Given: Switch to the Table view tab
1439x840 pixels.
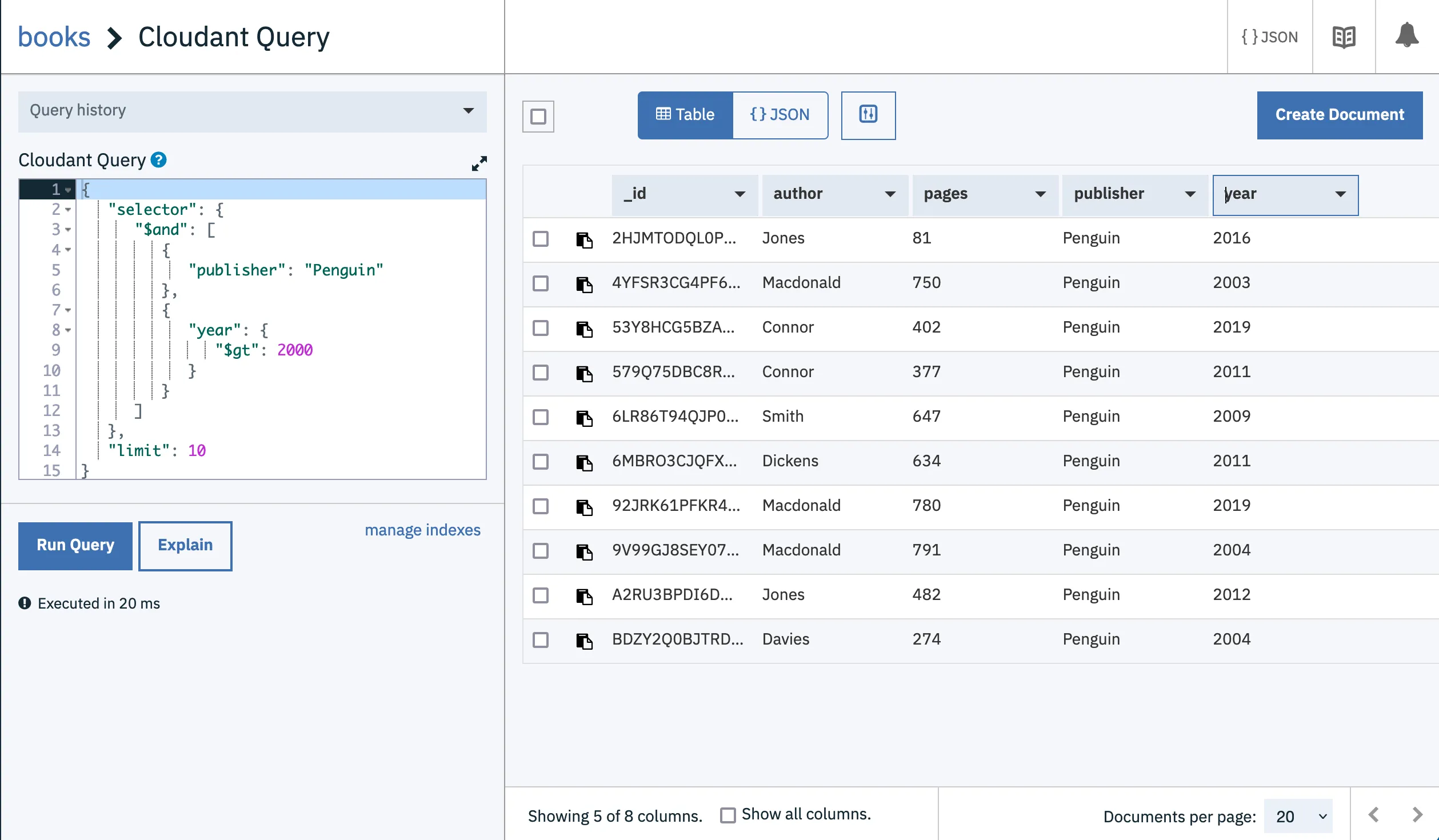Looking at the screenshot, I should 685,115.
